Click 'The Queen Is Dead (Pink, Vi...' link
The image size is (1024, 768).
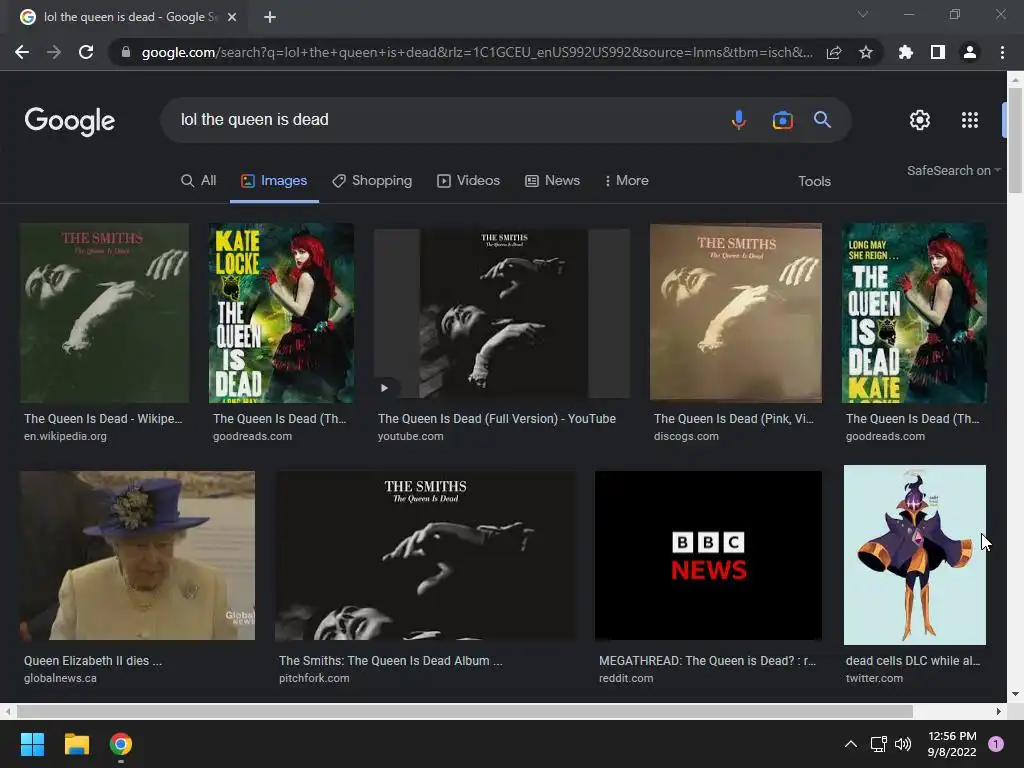[734, 419]
